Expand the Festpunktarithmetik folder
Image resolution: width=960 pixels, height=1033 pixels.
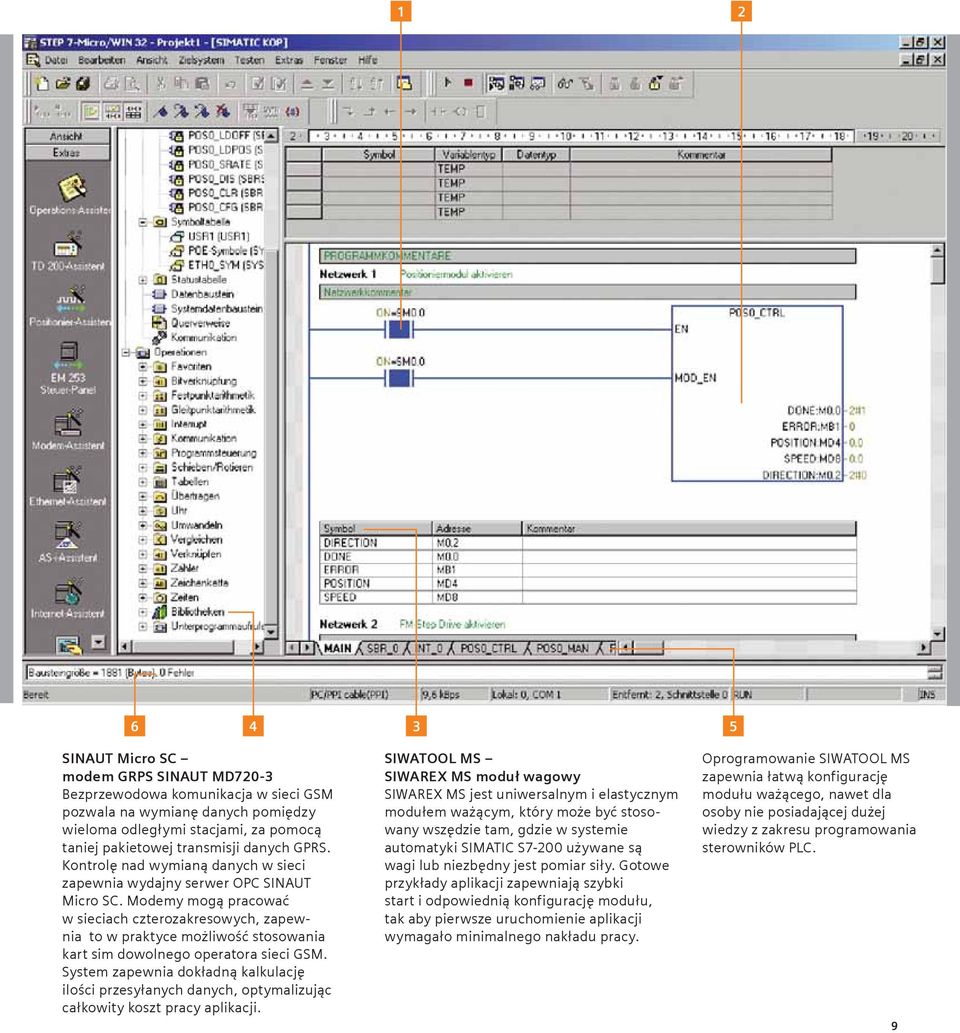[142, 395]
